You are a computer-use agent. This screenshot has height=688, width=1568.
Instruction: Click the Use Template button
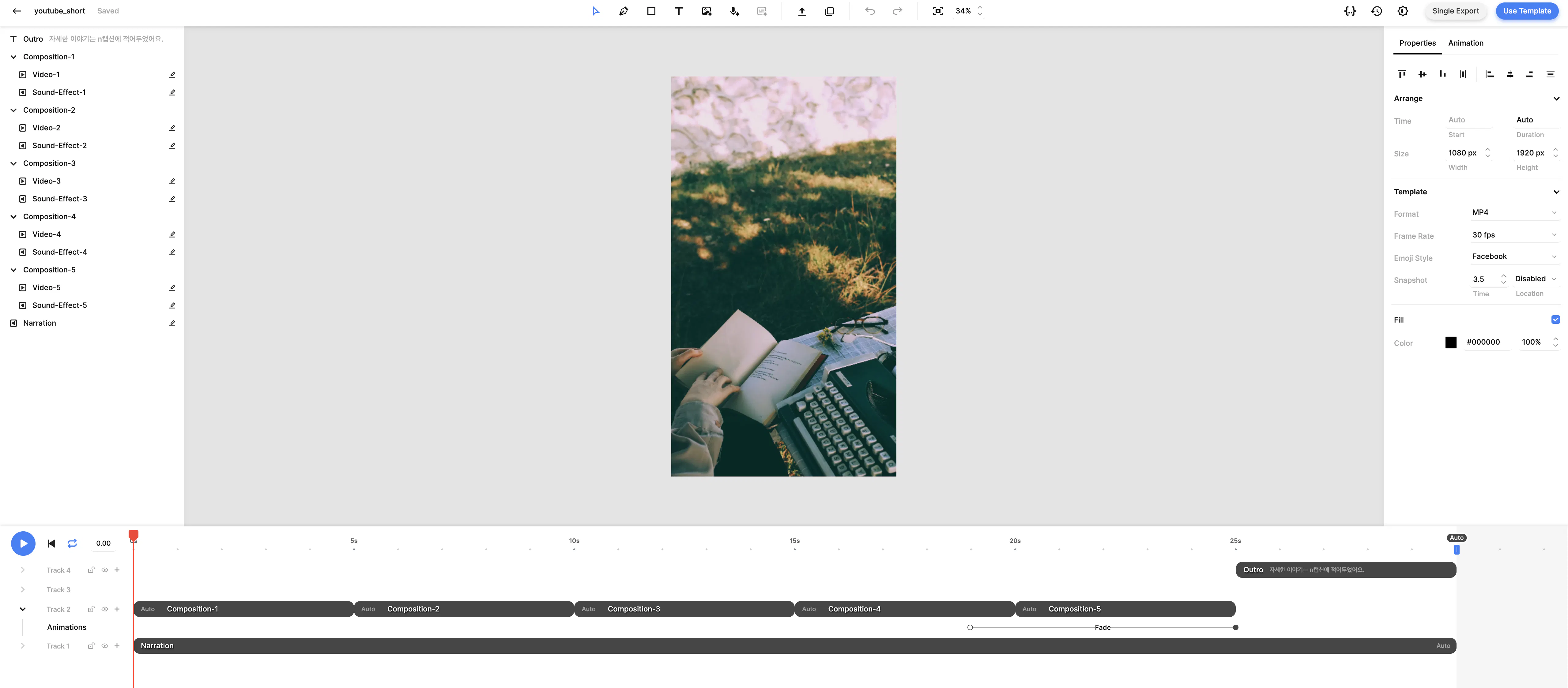pyautogui.click(x=1527, y=11)
